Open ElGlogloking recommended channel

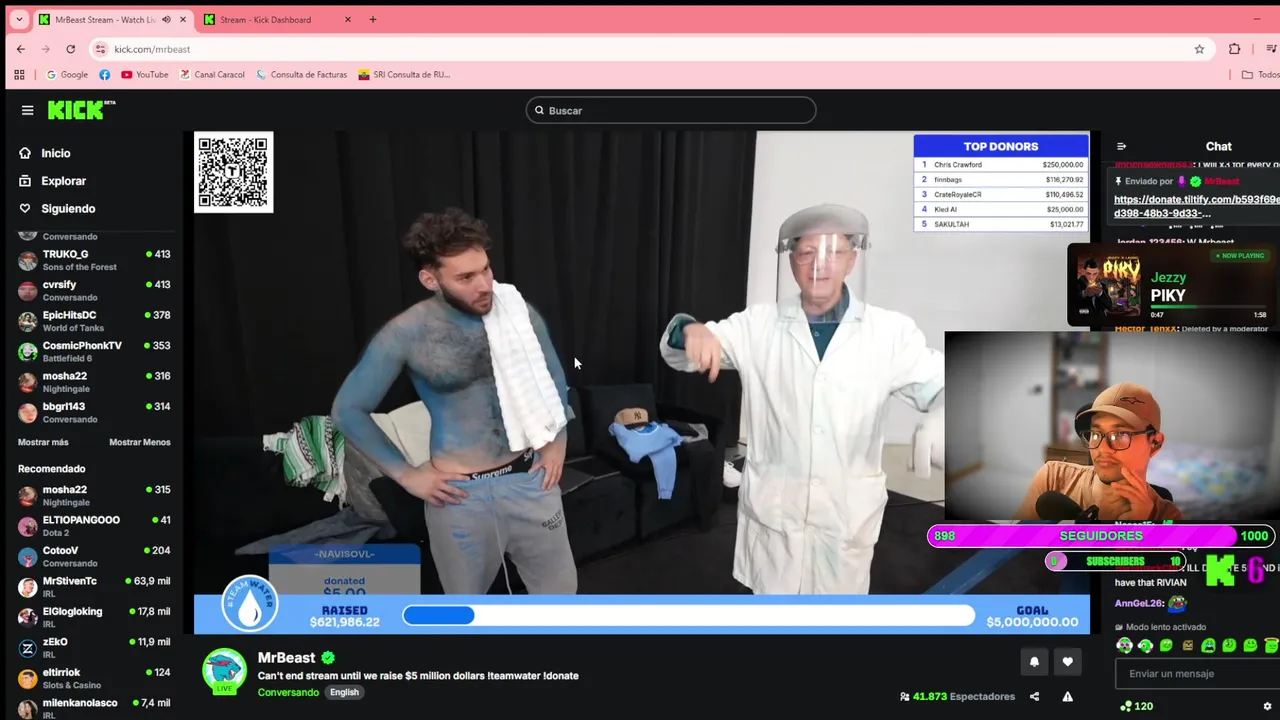pyautogui.click(x=94, y=617)
